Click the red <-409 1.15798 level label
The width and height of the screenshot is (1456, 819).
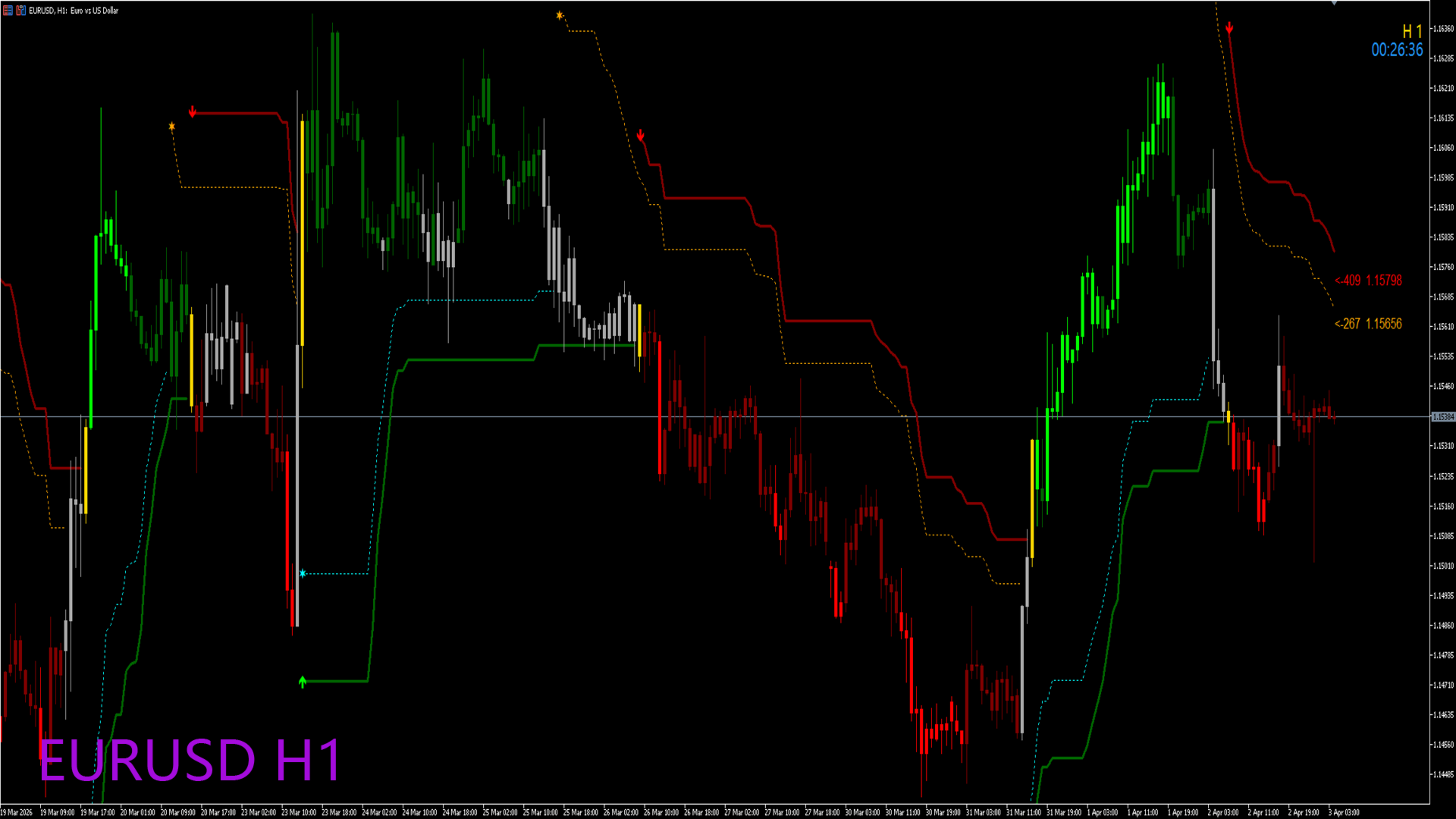point(1367,281)
